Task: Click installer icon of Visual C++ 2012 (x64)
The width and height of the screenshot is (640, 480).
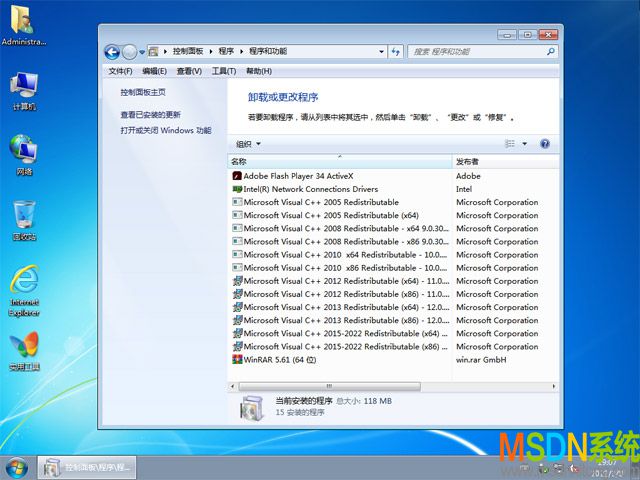Action: [x=238, y=281]
